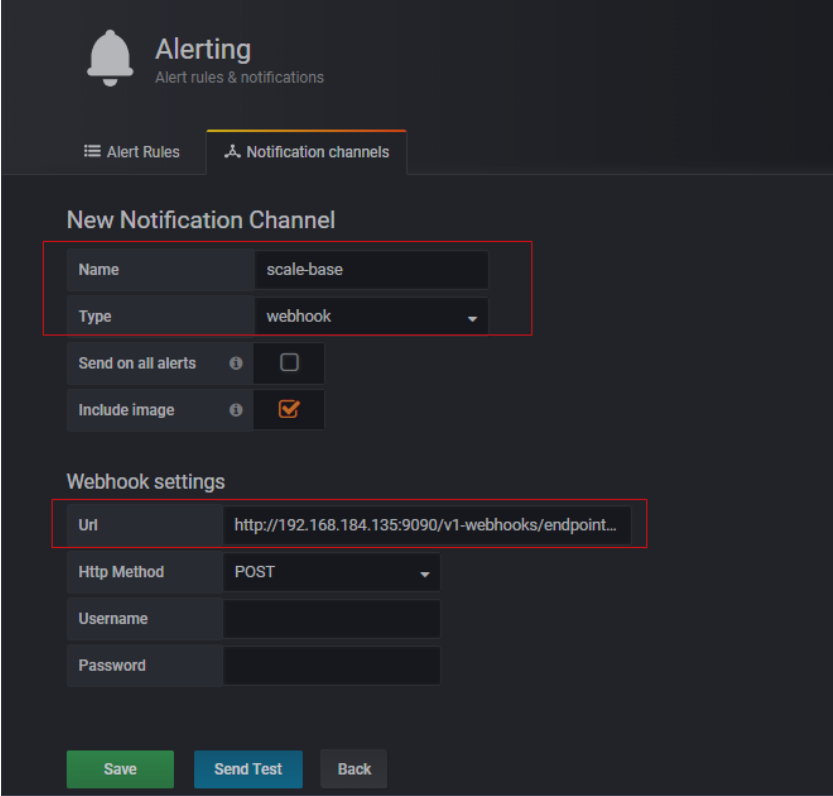Click the Username input field

click(x=331, y=619)
